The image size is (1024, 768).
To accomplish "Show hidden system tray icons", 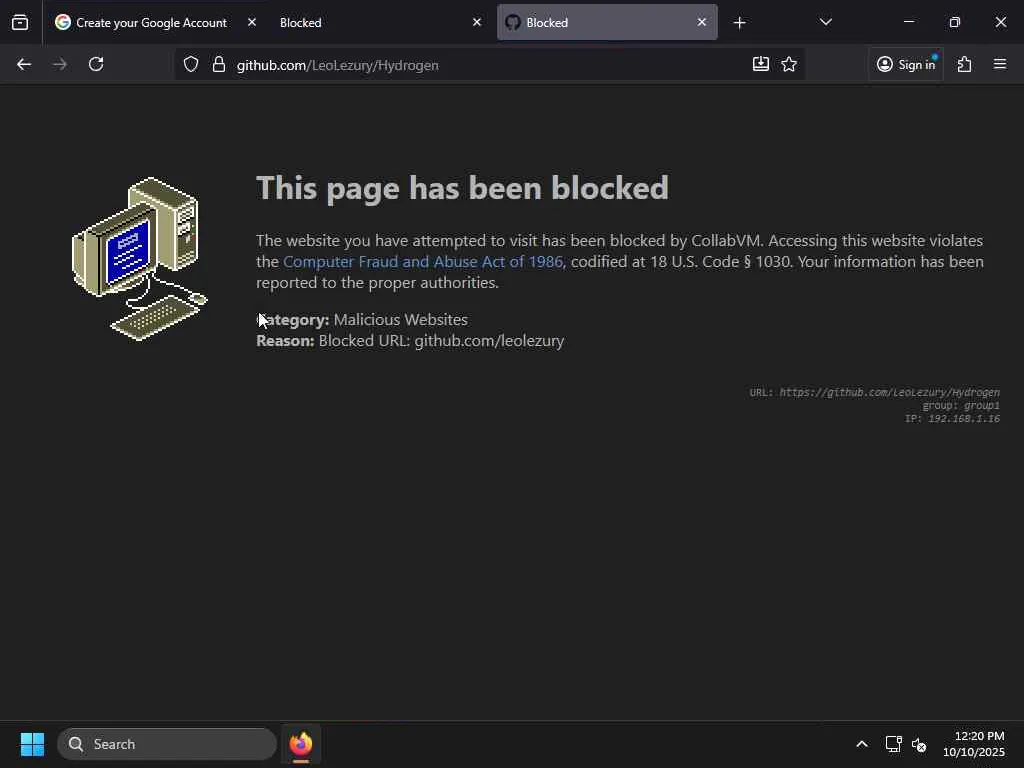I will (x=862, y=744).
